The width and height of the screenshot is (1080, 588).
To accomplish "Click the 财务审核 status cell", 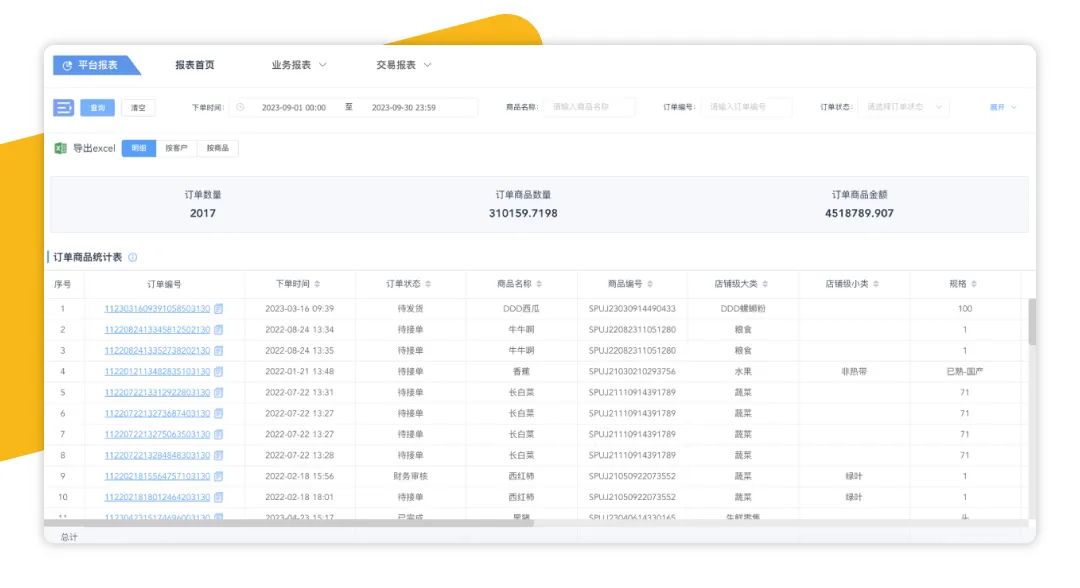I will 411,476.
